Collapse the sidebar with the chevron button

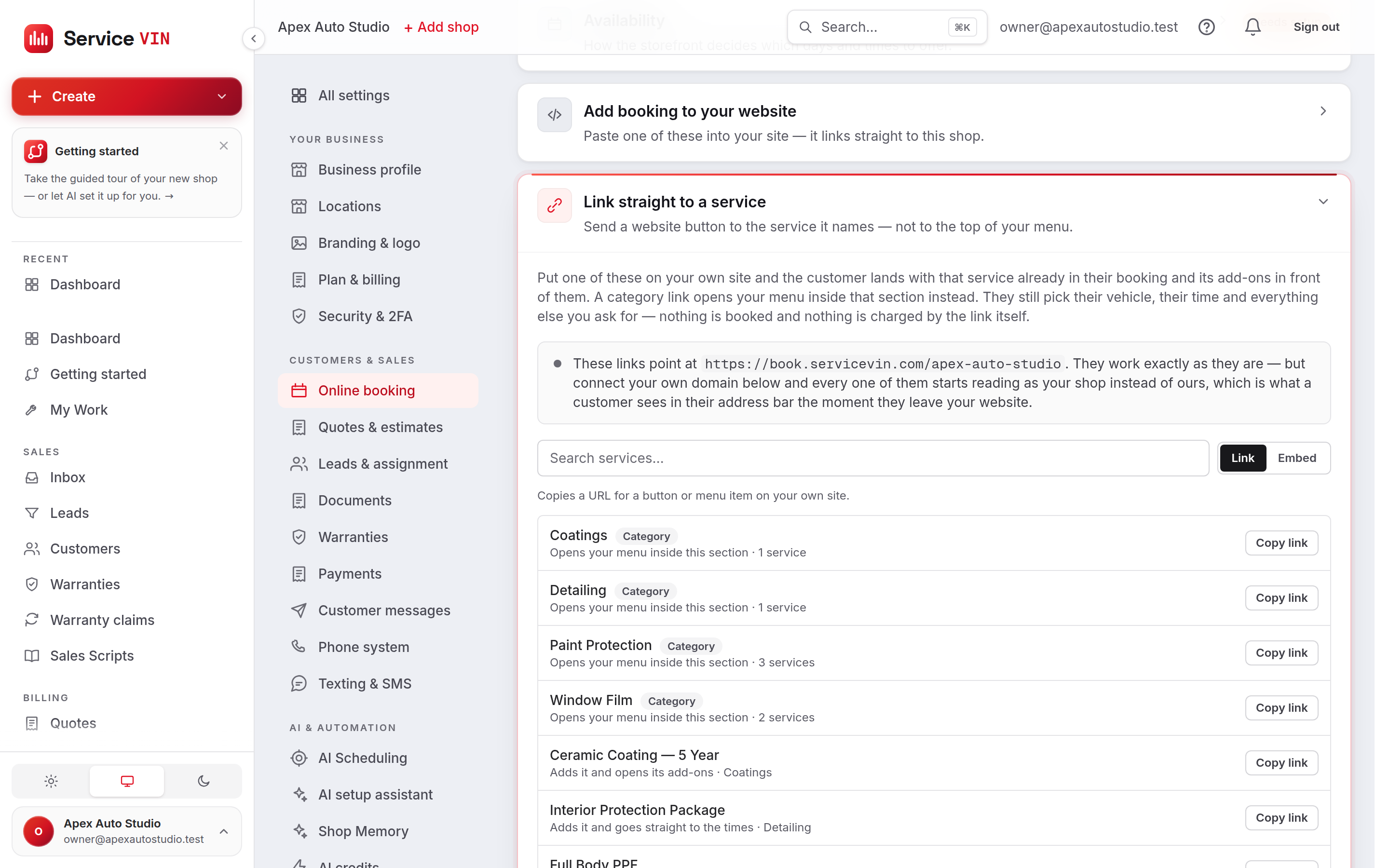click(x=253, y=39)
